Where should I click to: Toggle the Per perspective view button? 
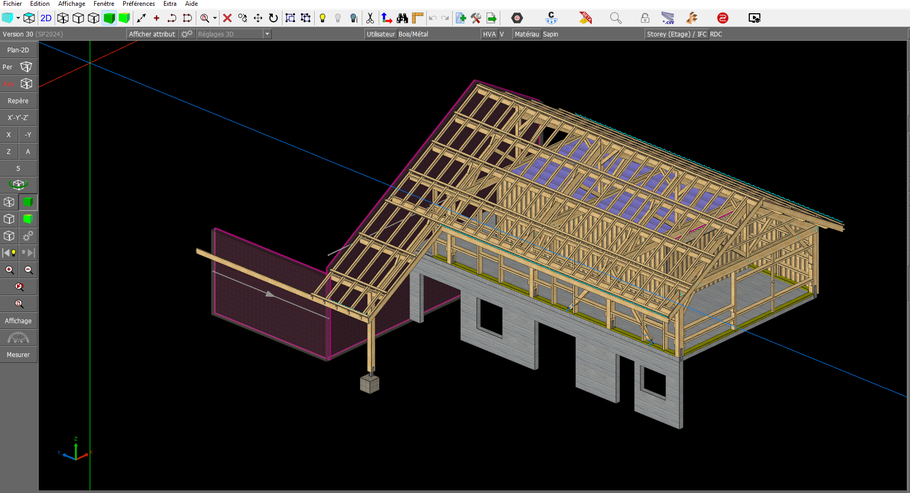click(x=18, y=66)
